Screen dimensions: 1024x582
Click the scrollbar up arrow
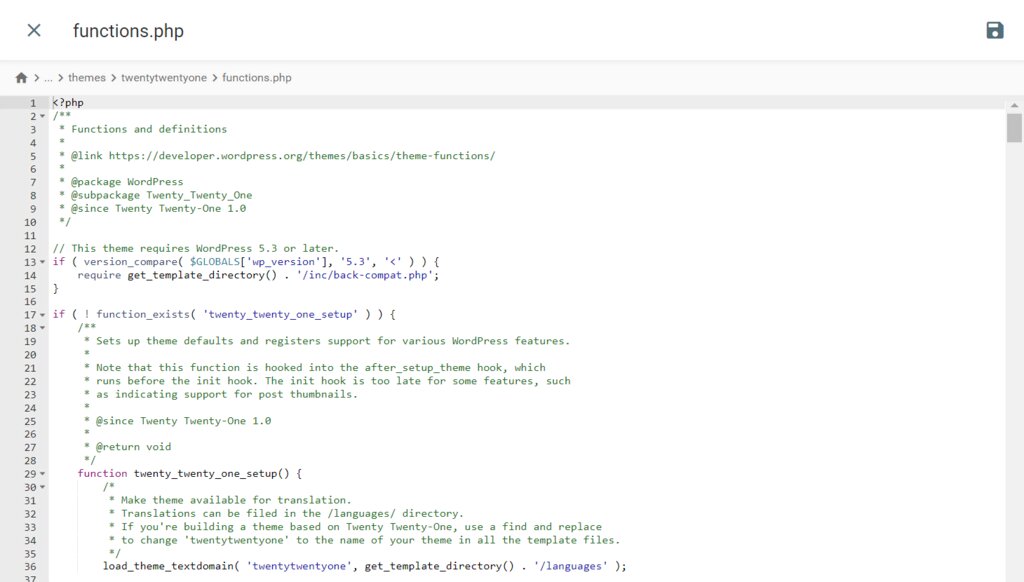(x=1014, y=105)
